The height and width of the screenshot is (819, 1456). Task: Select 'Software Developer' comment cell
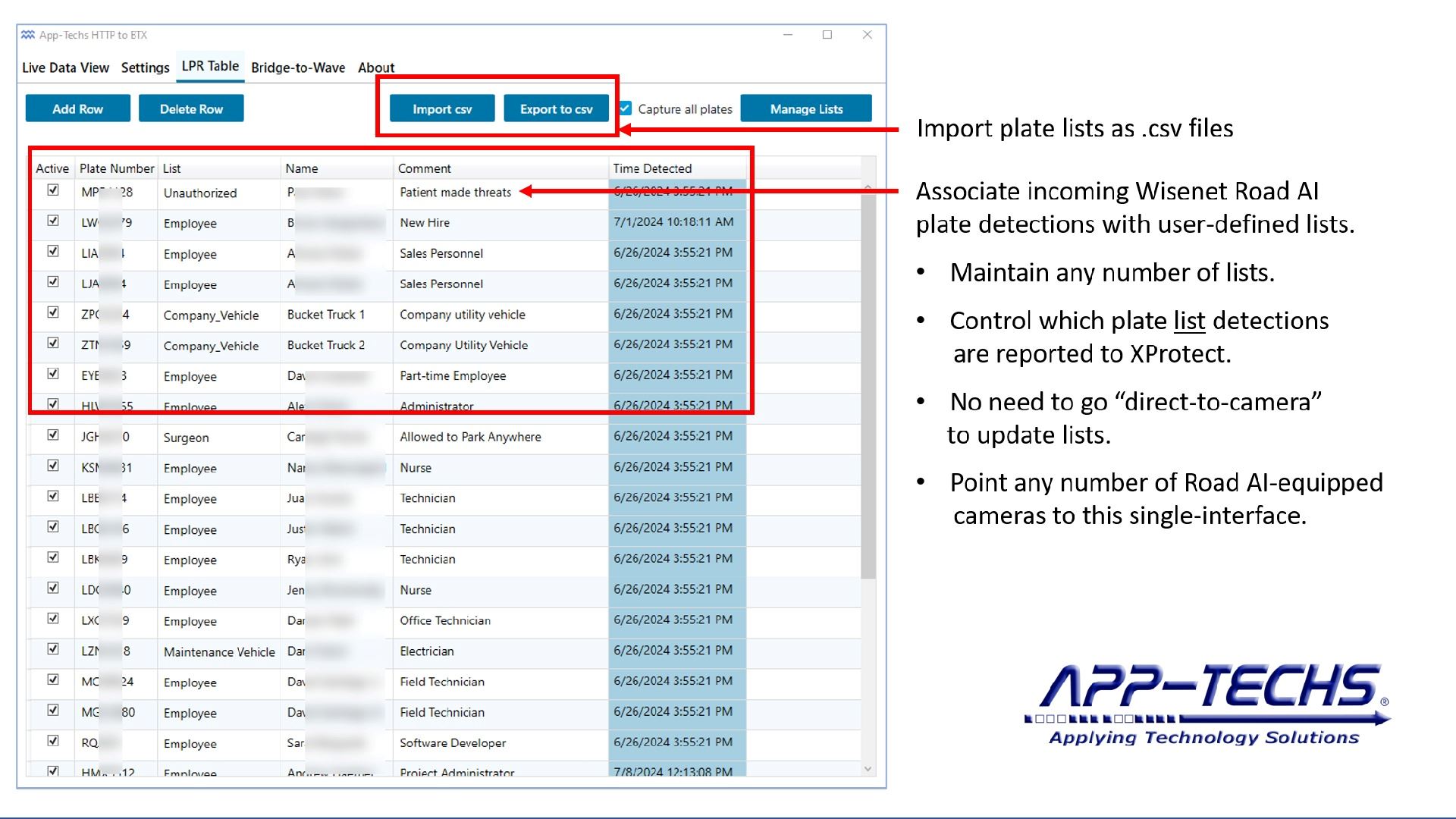point(500,743)
